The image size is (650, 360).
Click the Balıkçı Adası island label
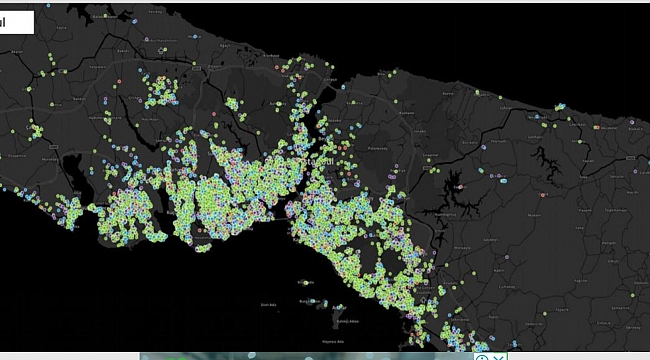point(348,321)
